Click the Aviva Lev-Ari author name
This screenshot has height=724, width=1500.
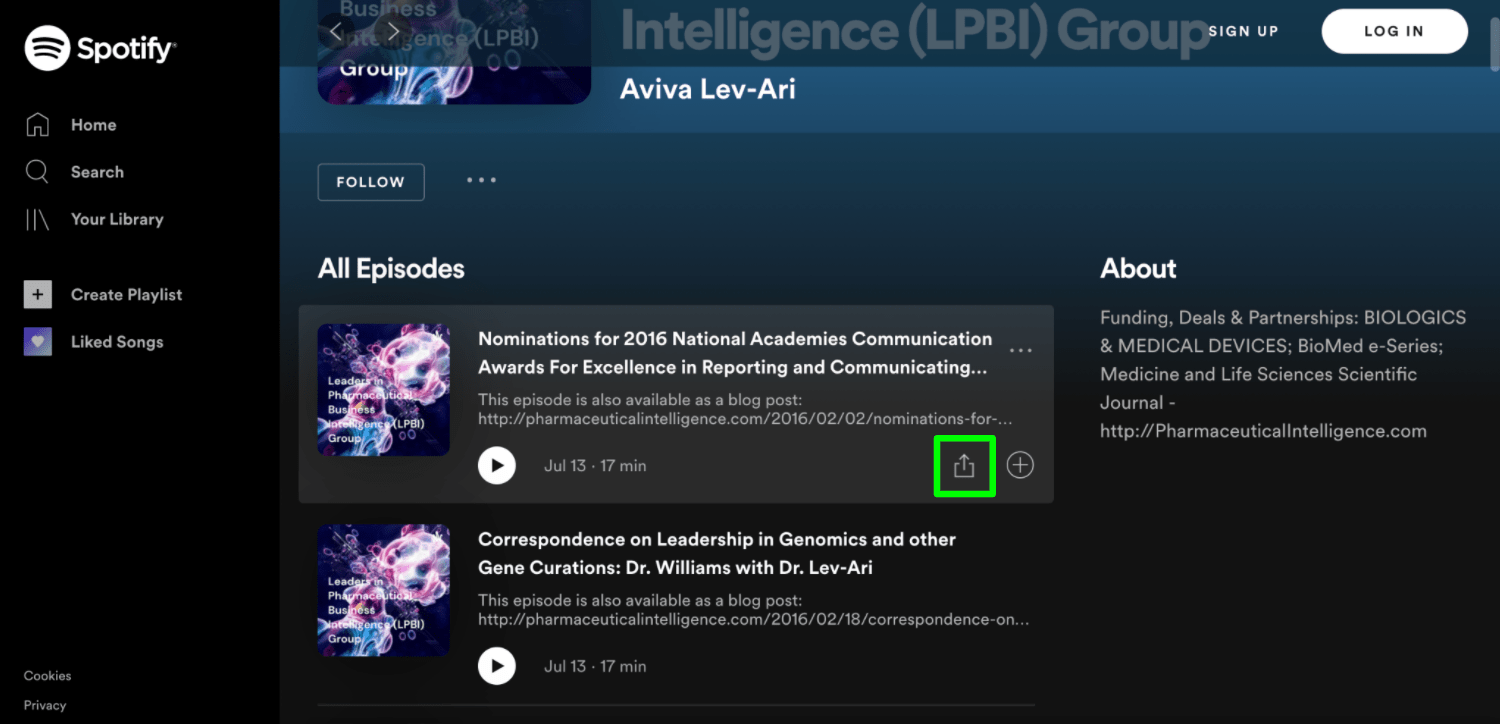coord(708,89)
